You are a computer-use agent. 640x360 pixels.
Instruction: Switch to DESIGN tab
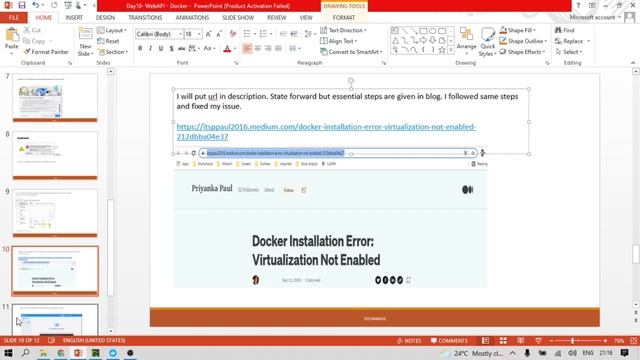point(105,18)
